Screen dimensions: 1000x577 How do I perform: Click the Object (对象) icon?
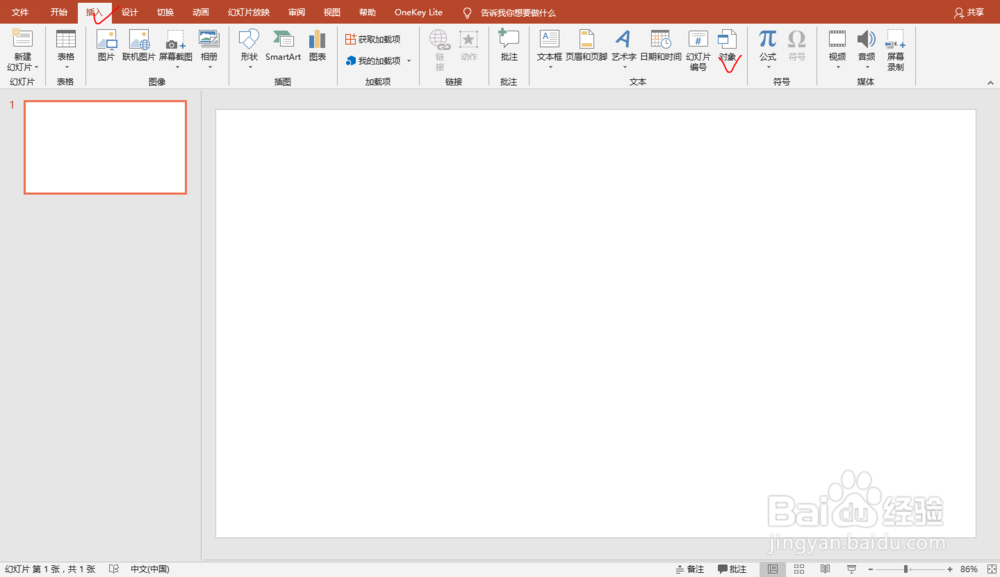coord(727,45)
